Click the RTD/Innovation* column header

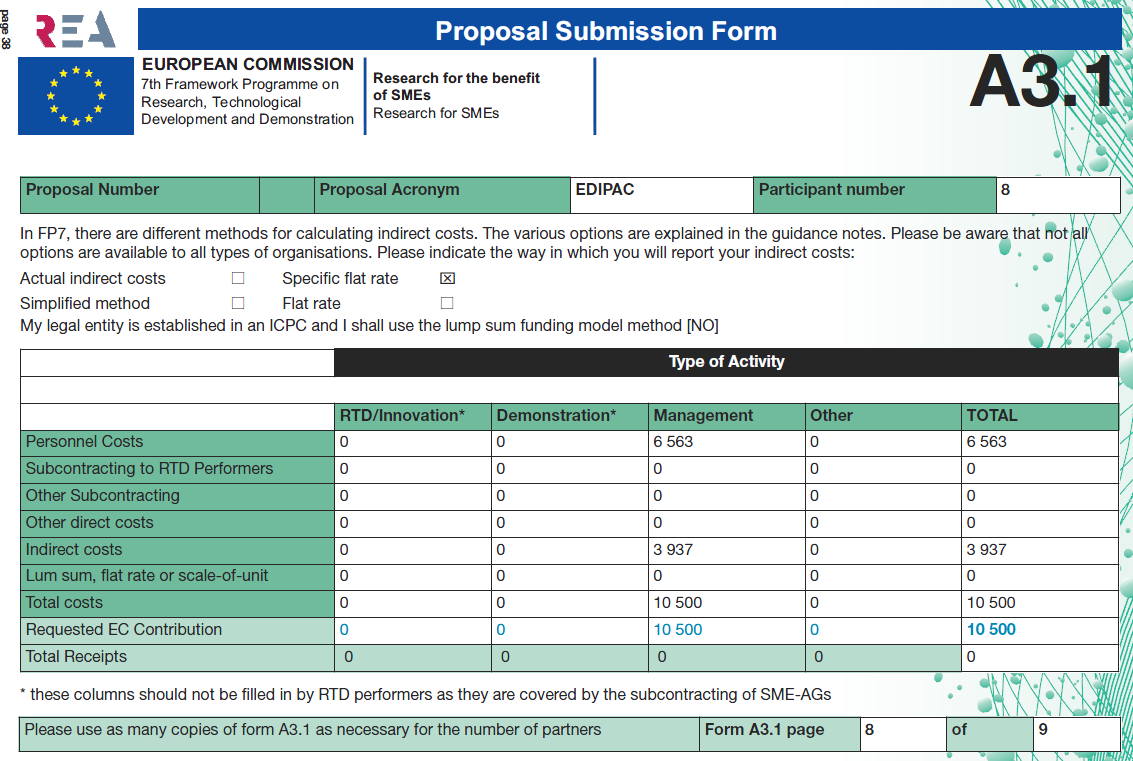pyautogui.click(x=413, y=416)
